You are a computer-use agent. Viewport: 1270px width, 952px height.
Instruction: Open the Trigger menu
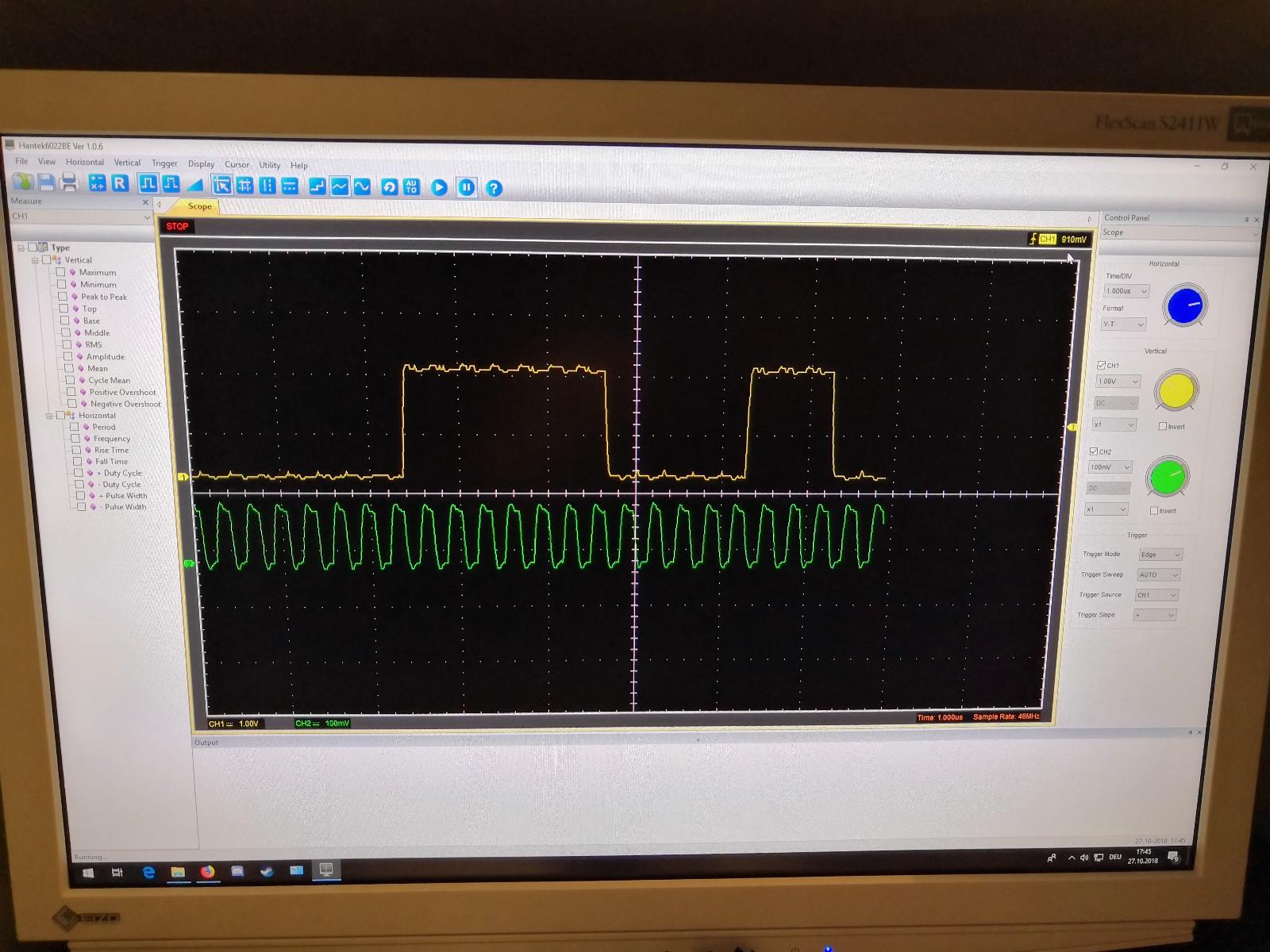point(164,163)
